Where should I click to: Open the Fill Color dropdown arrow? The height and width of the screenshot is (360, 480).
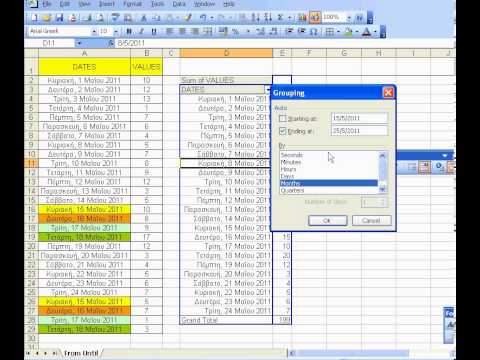tap(357, 32)
